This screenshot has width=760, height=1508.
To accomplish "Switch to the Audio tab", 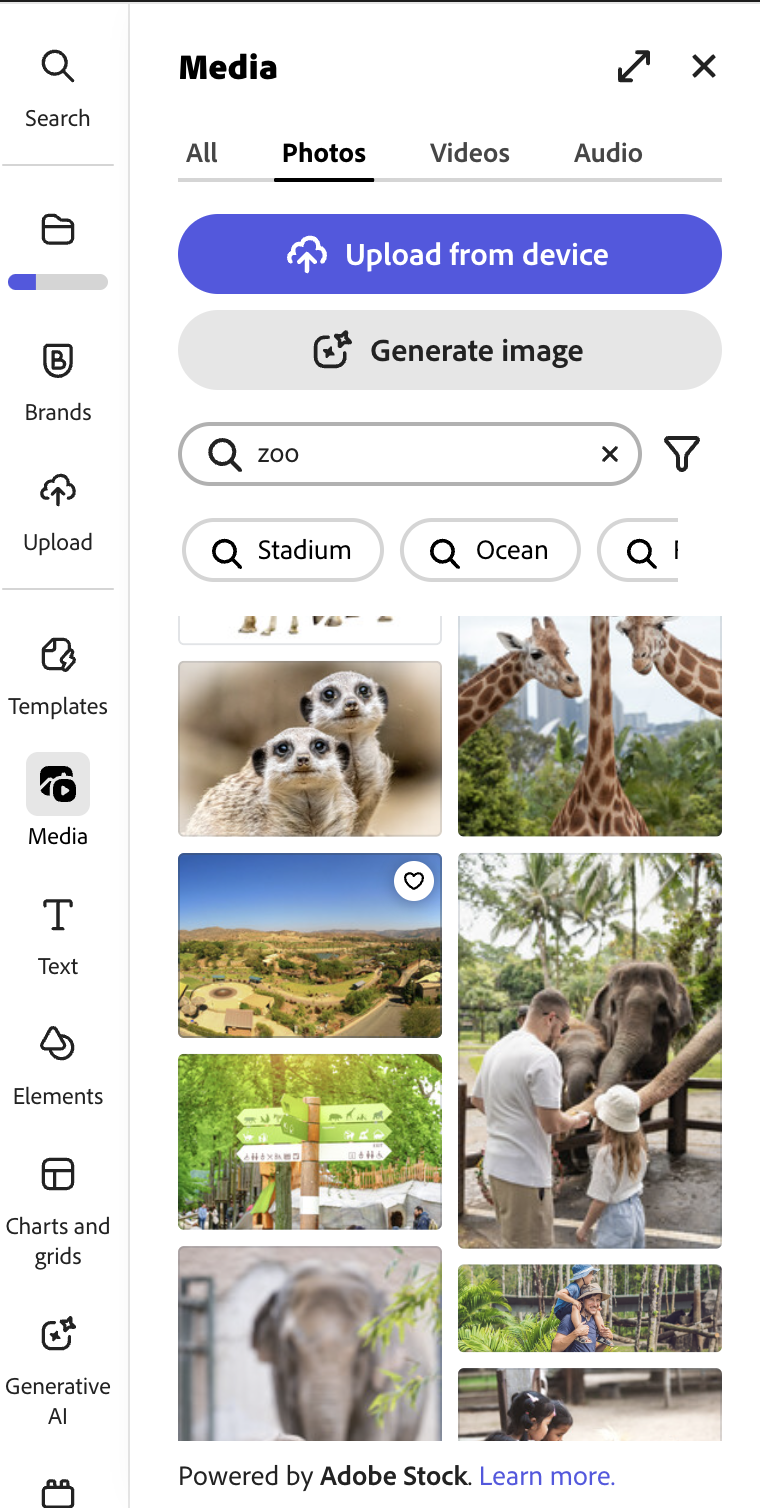I will click(x=608, y=153).
